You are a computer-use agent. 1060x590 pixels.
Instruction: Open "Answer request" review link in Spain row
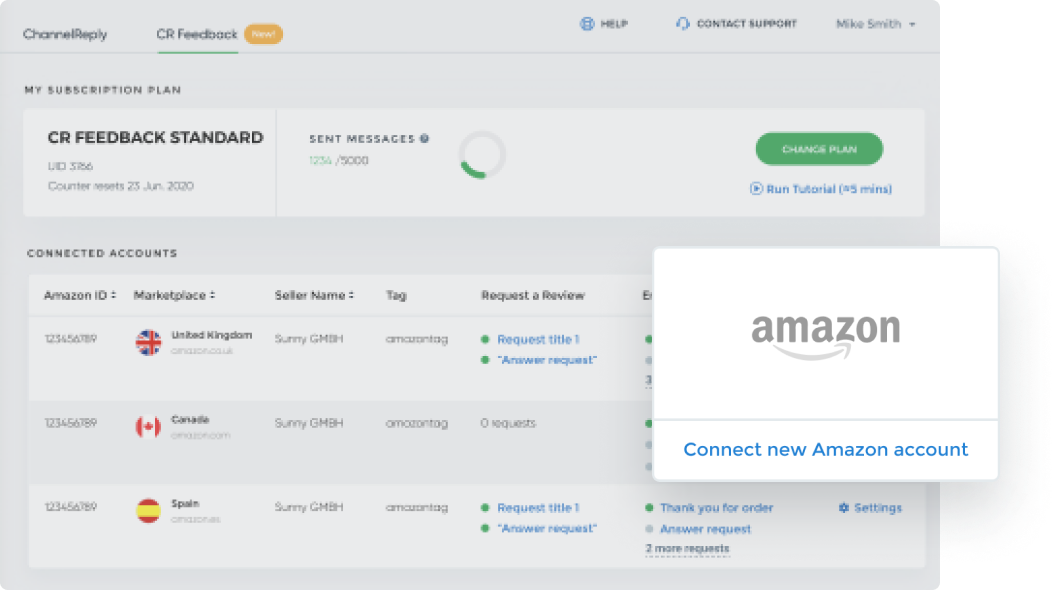[547, 528]
